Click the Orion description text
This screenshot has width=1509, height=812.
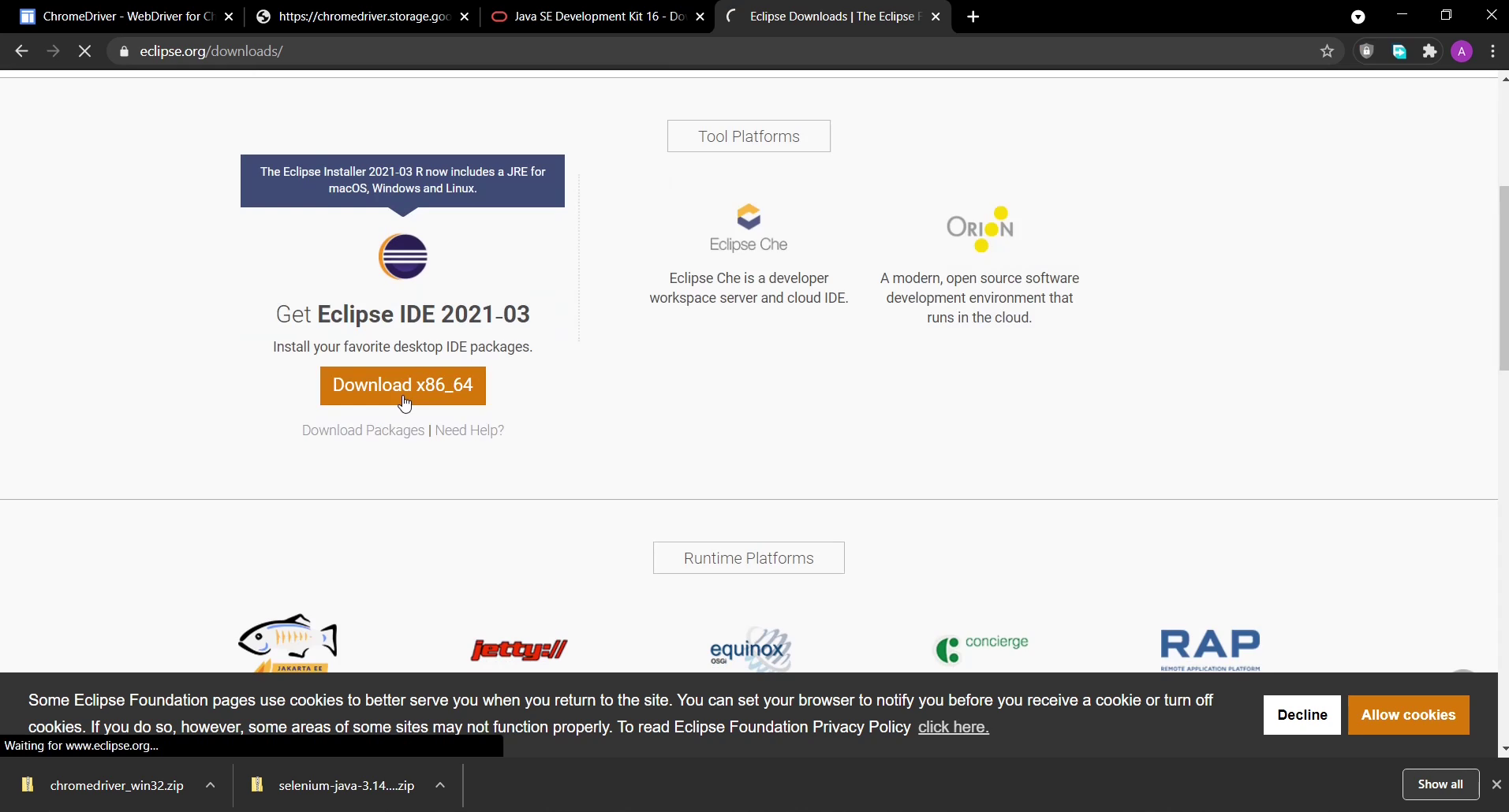click(x=980, y=298)
